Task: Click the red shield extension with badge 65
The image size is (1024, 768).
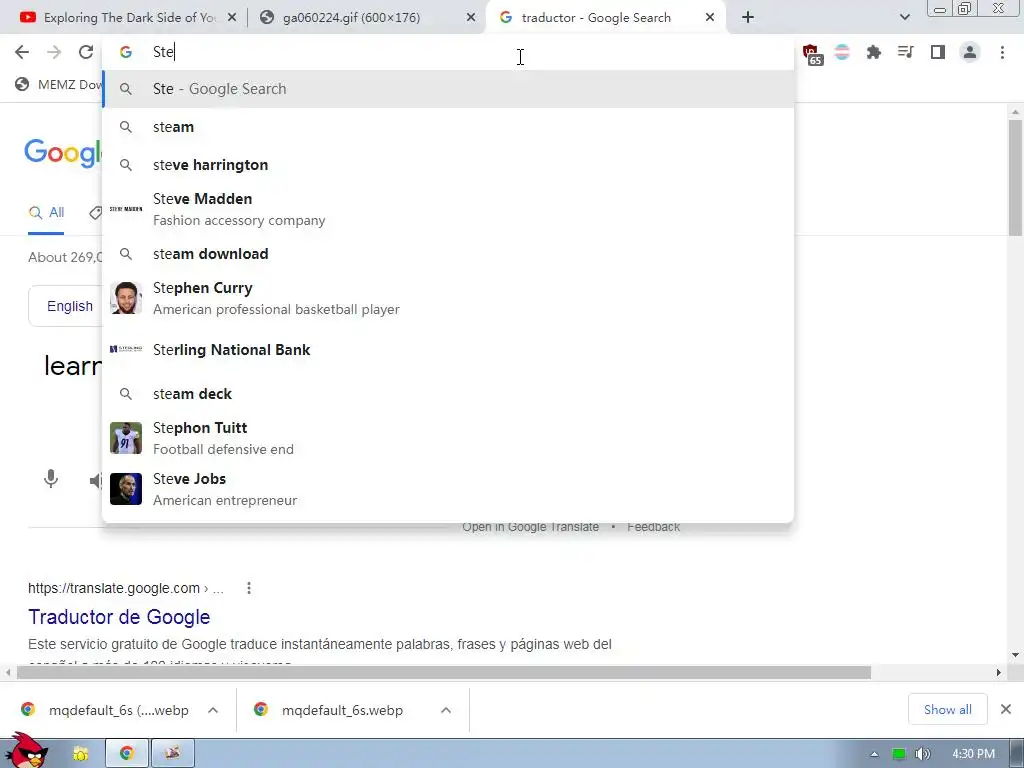Action: [812, 54]
